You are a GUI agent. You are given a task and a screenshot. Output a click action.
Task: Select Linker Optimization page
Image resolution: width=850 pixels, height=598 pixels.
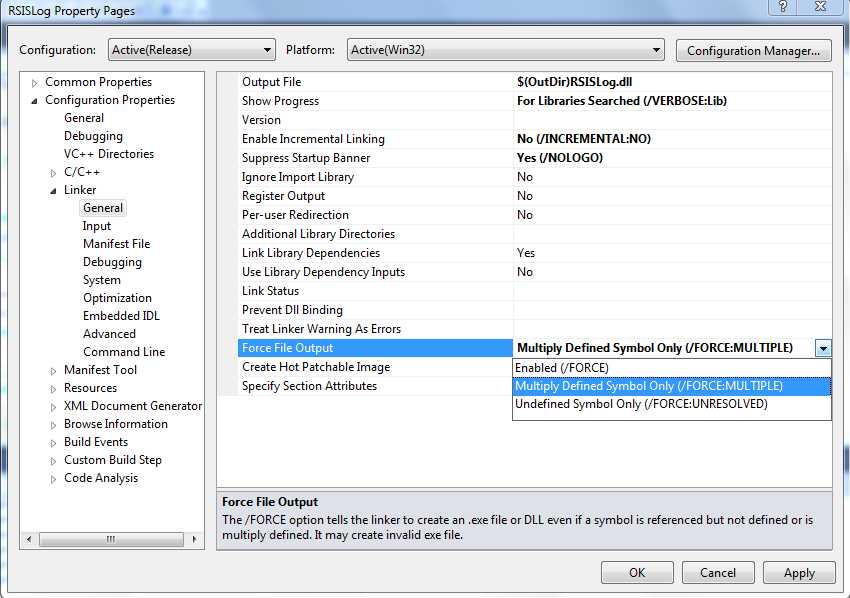[x=118, y=298]
